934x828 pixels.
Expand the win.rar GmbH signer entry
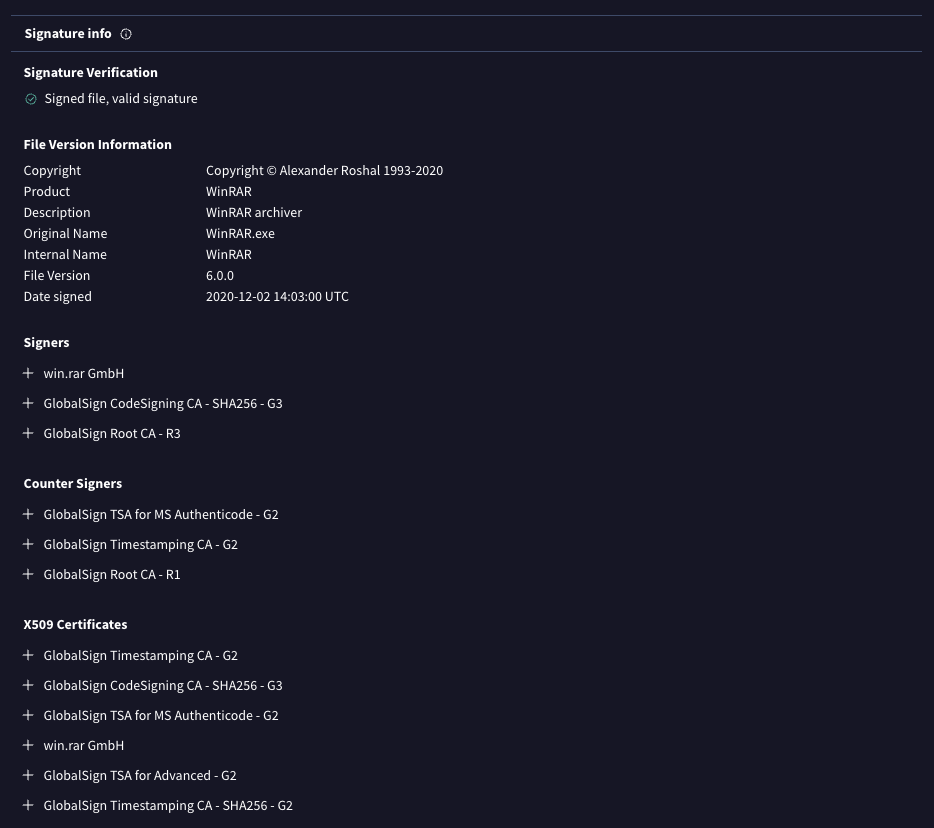coord(28,373)
